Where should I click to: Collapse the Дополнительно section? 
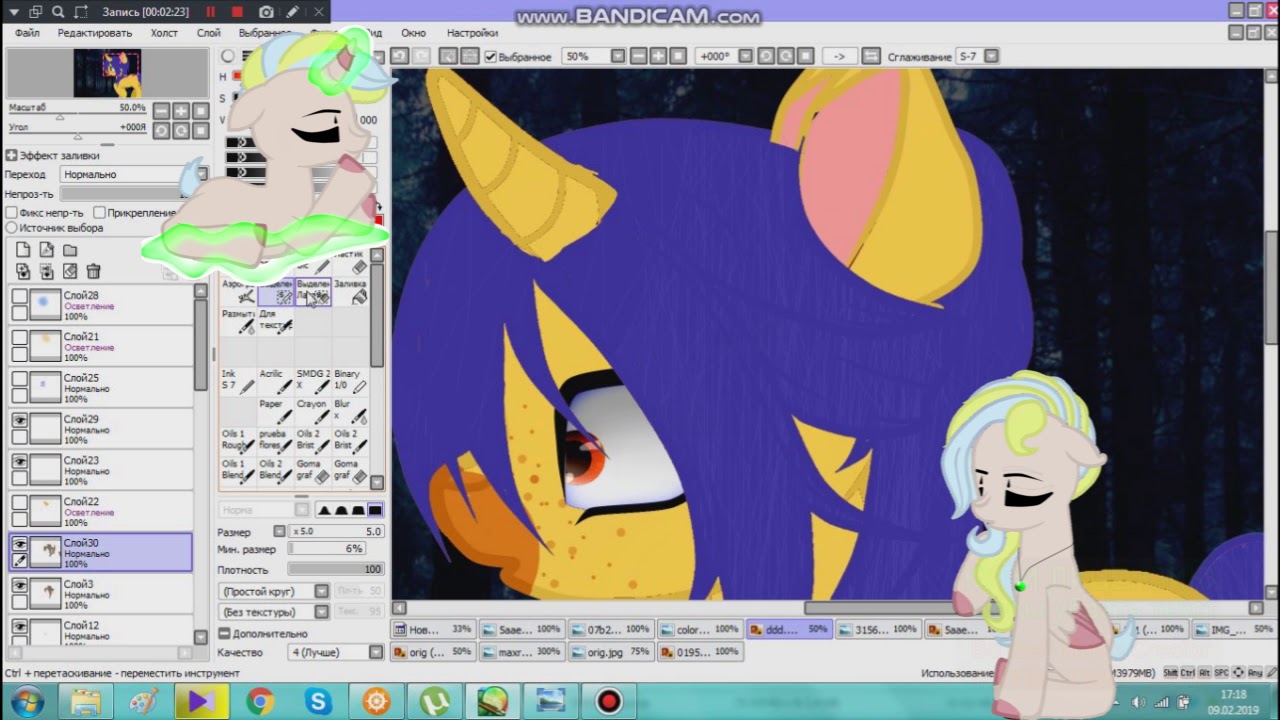click(225, 633)
